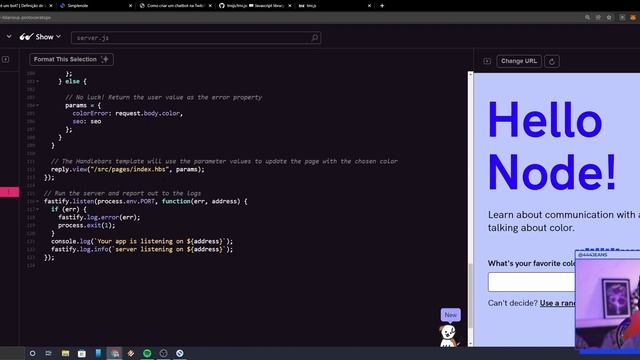The width and height of the screenshot is (640, 360).
Task: Open Spotify from the taskbar
Action: (x=147, y=353)
